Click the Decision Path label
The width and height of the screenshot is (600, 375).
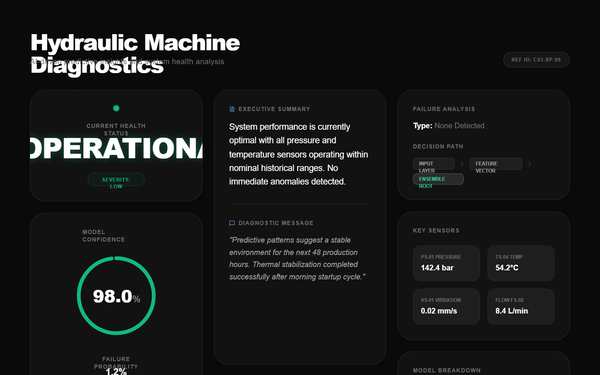point(438,147)
